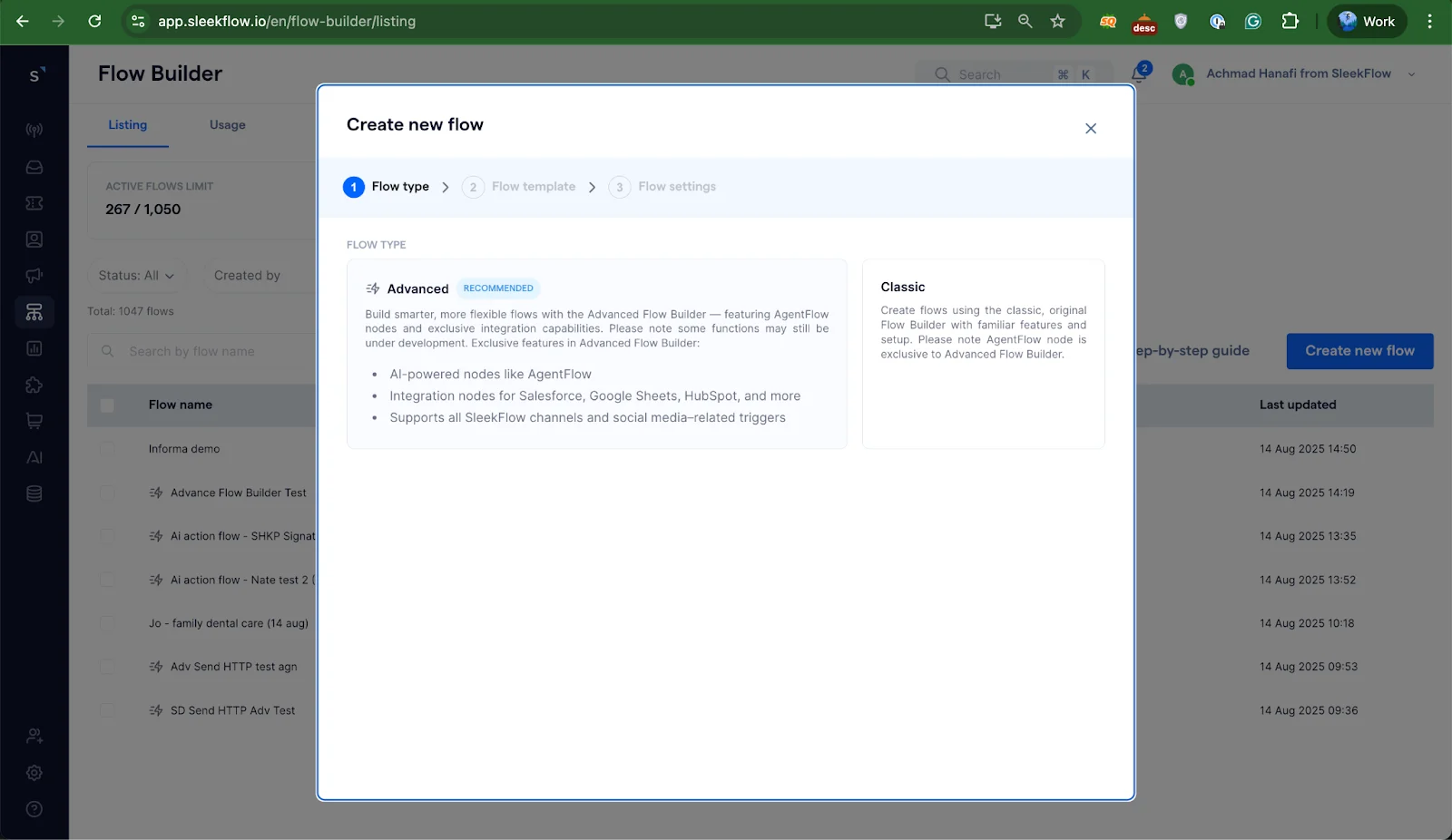Open the Invite users icon
Image resolution: width=1452 pixels, height=840 pixels.
[x=34, y=737]
